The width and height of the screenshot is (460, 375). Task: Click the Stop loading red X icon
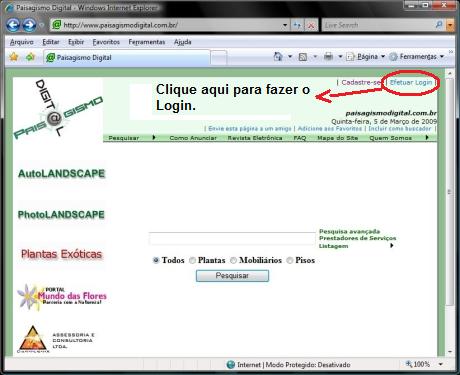point(311,25)
